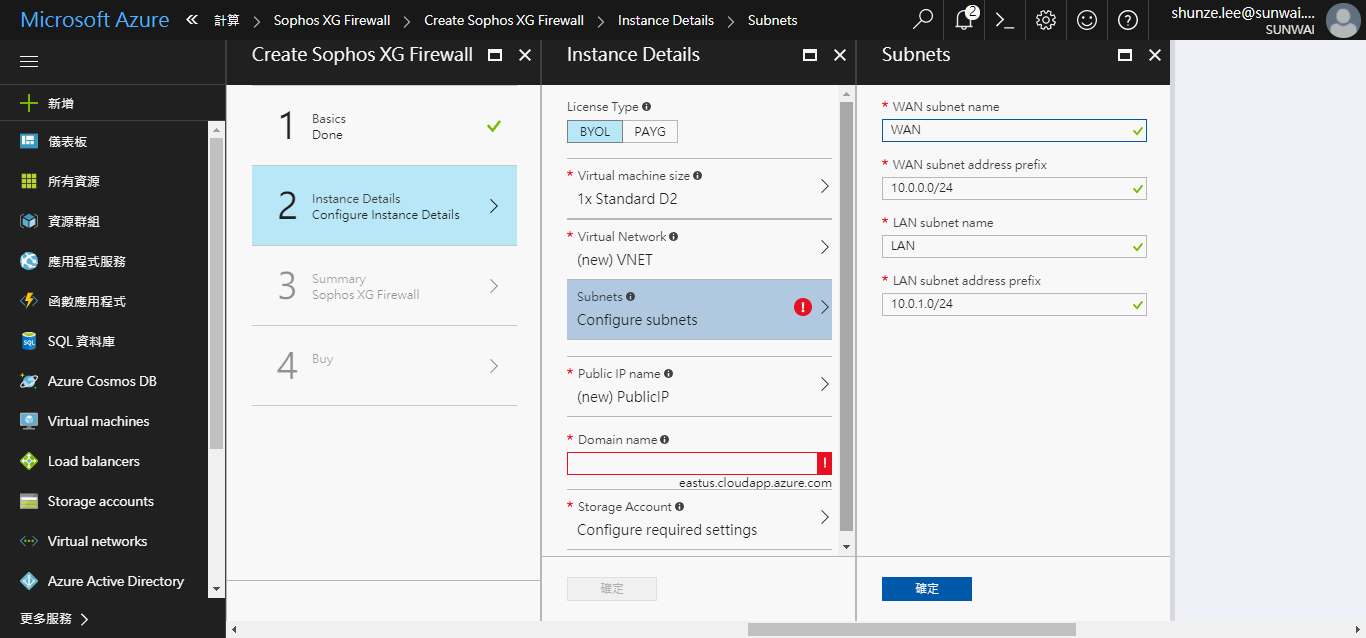Show Virtual machine size info icon

click(x=698, y=175)
